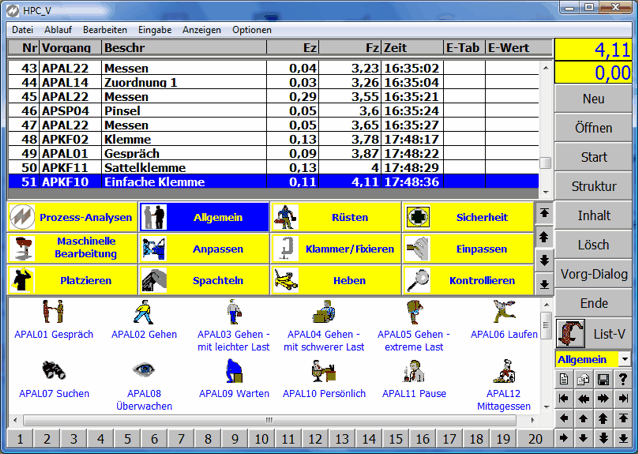Screen dimensions: 638x454
Task: Open help with the question mark icon
Action: [x=623, y=378]
